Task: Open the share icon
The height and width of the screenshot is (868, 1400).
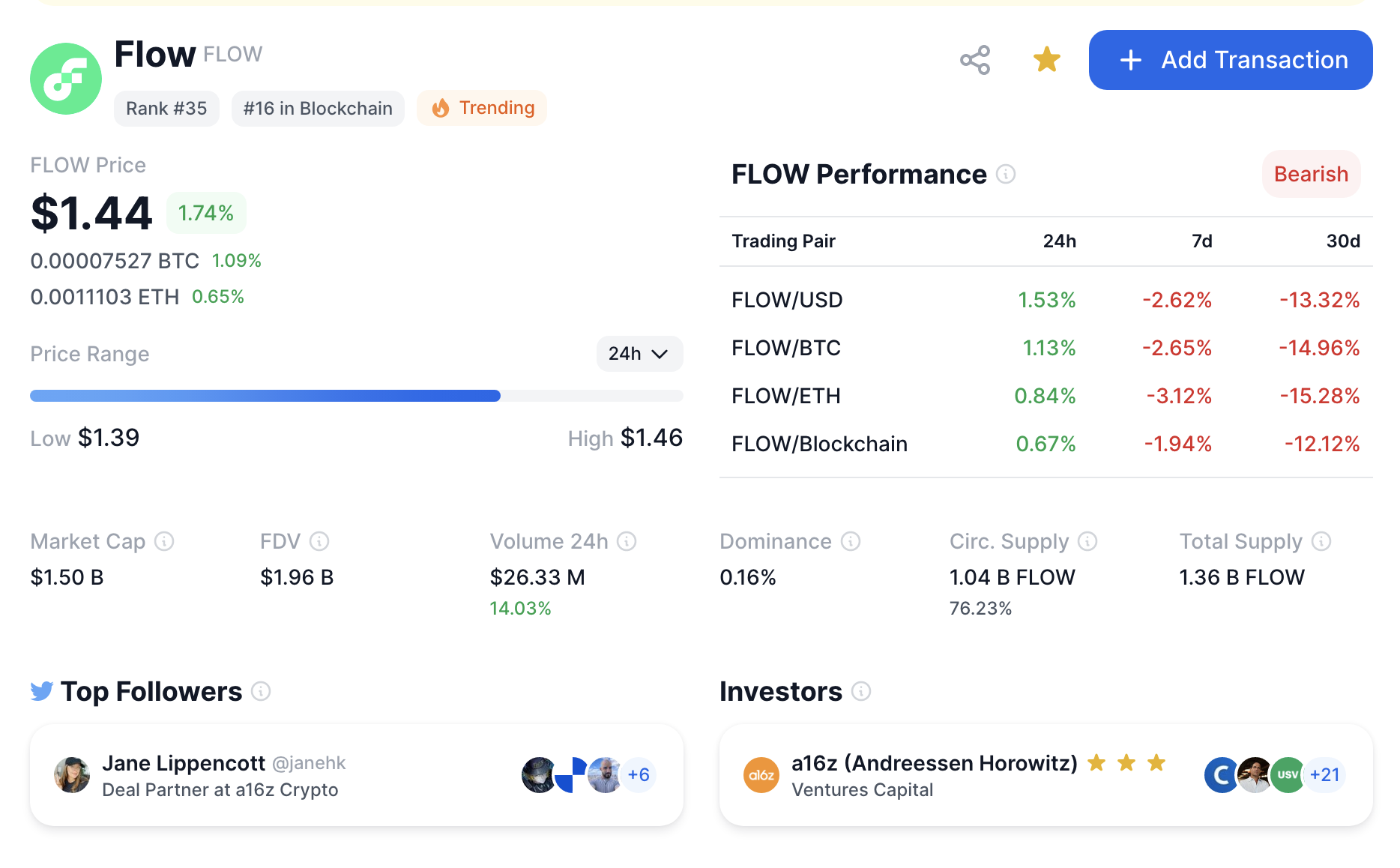Action: [x=975, y=60]
